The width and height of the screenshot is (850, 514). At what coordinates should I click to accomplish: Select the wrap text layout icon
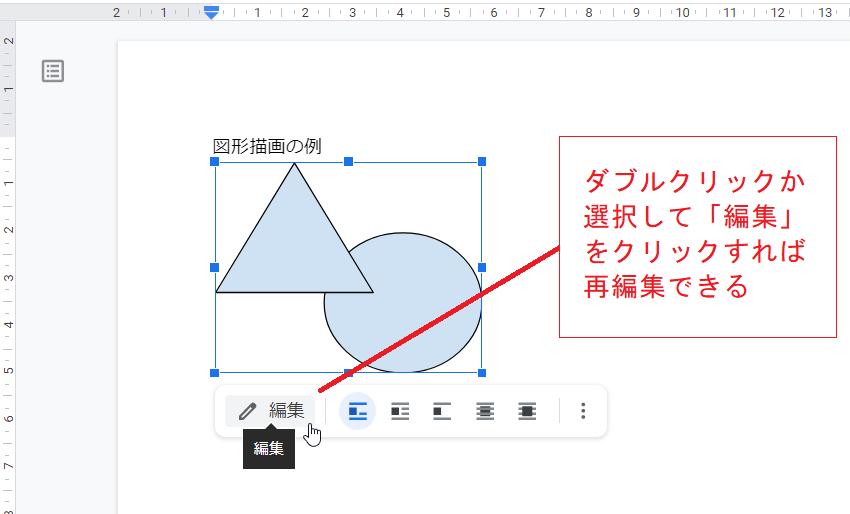(400, 411)
